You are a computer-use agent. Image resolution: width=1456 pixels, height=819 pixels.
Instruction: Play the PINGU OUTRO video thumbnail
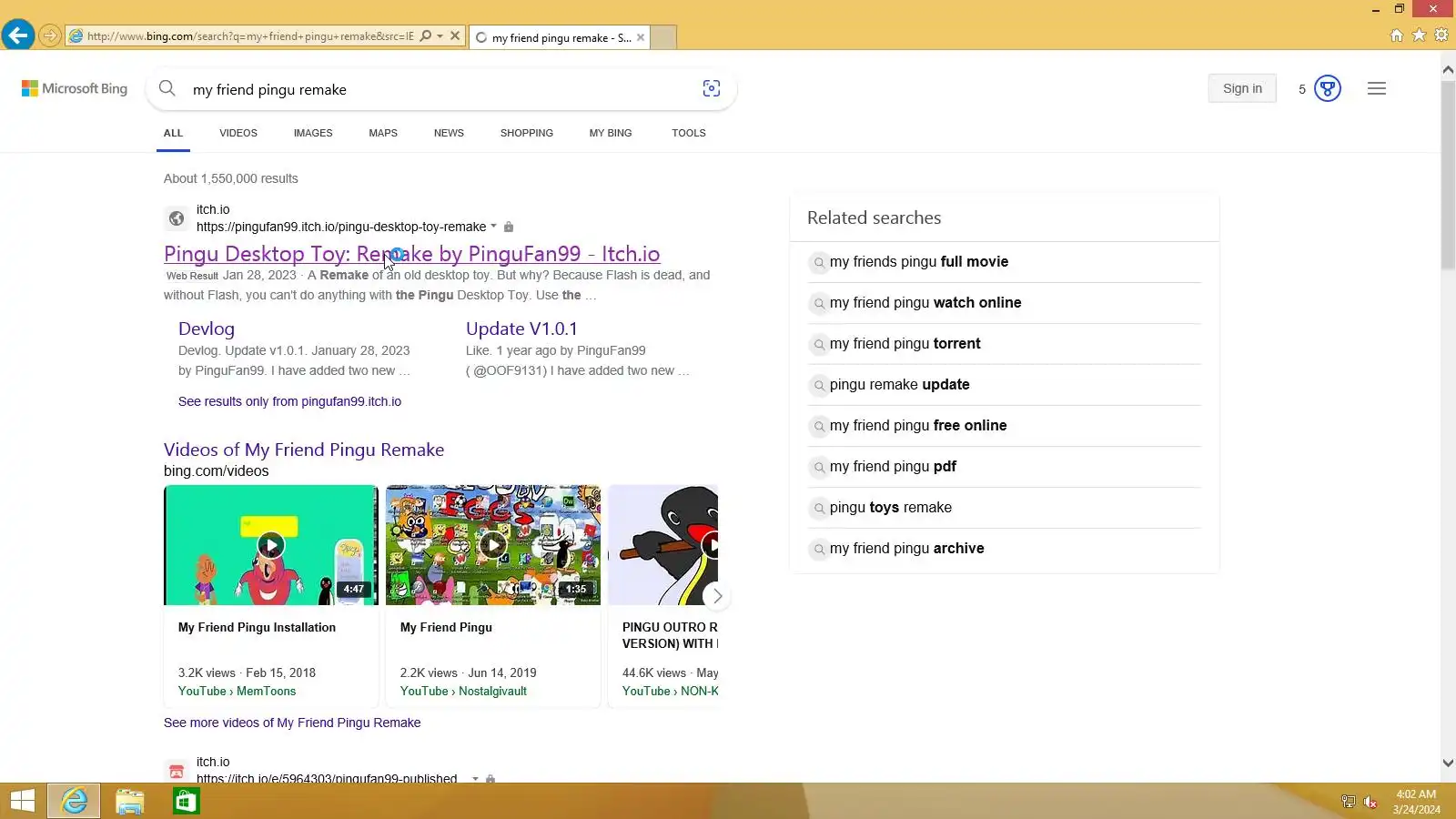(x=662, y=545)
